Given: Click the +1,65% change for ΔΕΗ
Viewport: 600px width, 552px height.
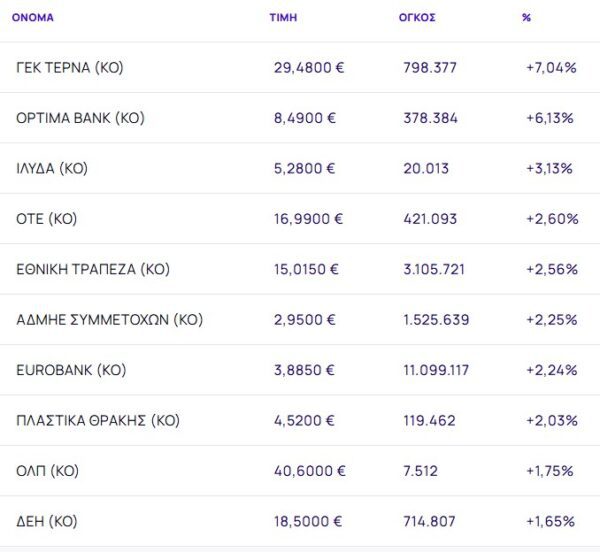Looking at the screenshot, I should (550, 522).
